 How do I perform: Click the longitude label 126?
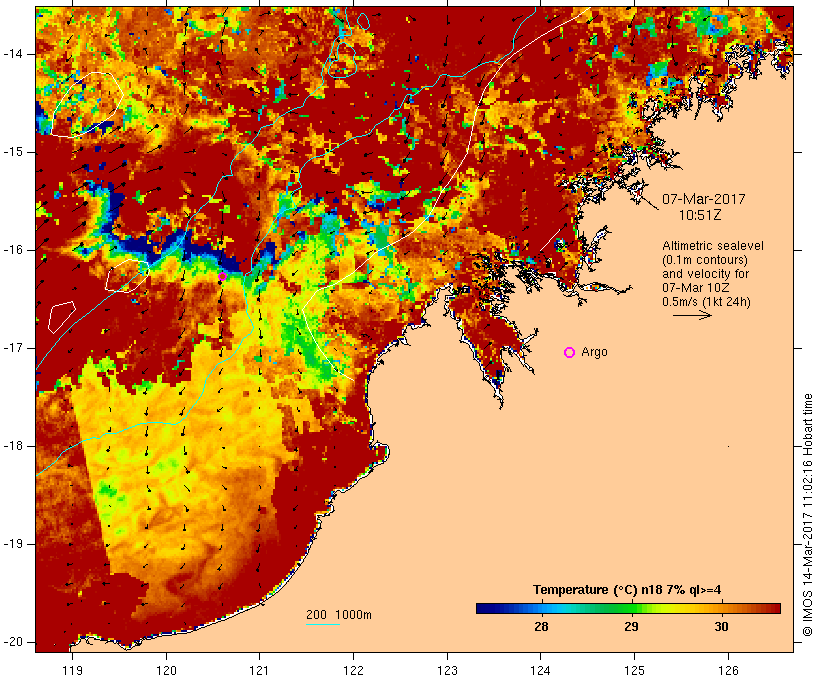click(x=728, y=671)
